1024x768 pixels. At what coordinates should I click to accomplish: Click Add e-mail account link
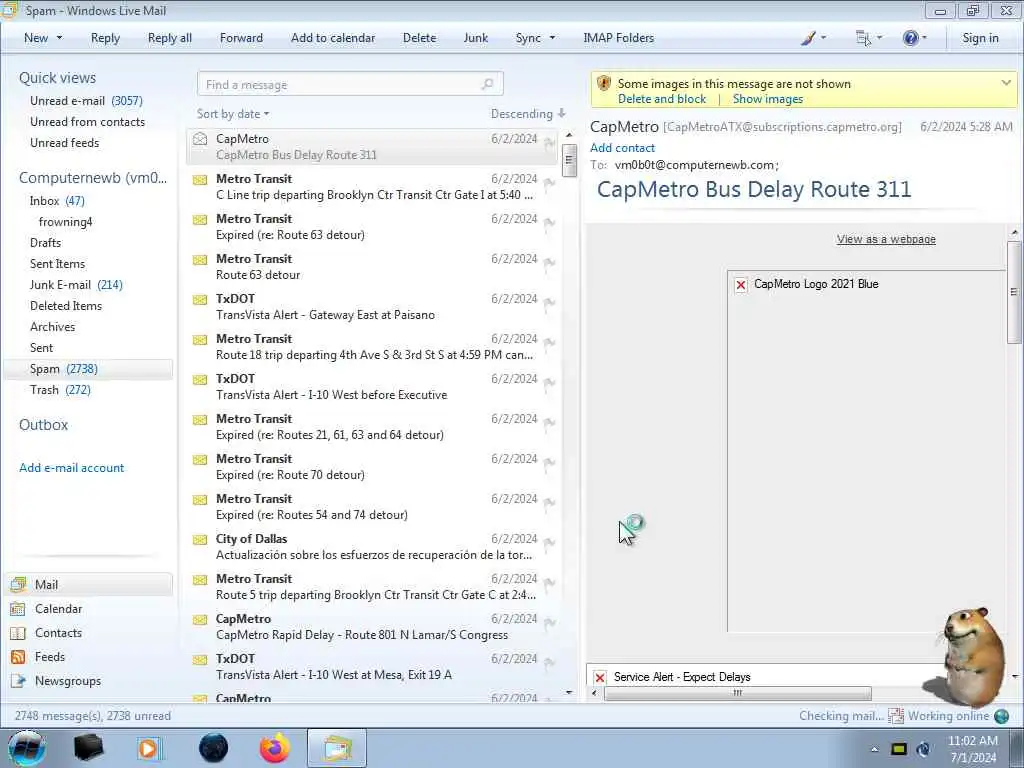point(71,468)
